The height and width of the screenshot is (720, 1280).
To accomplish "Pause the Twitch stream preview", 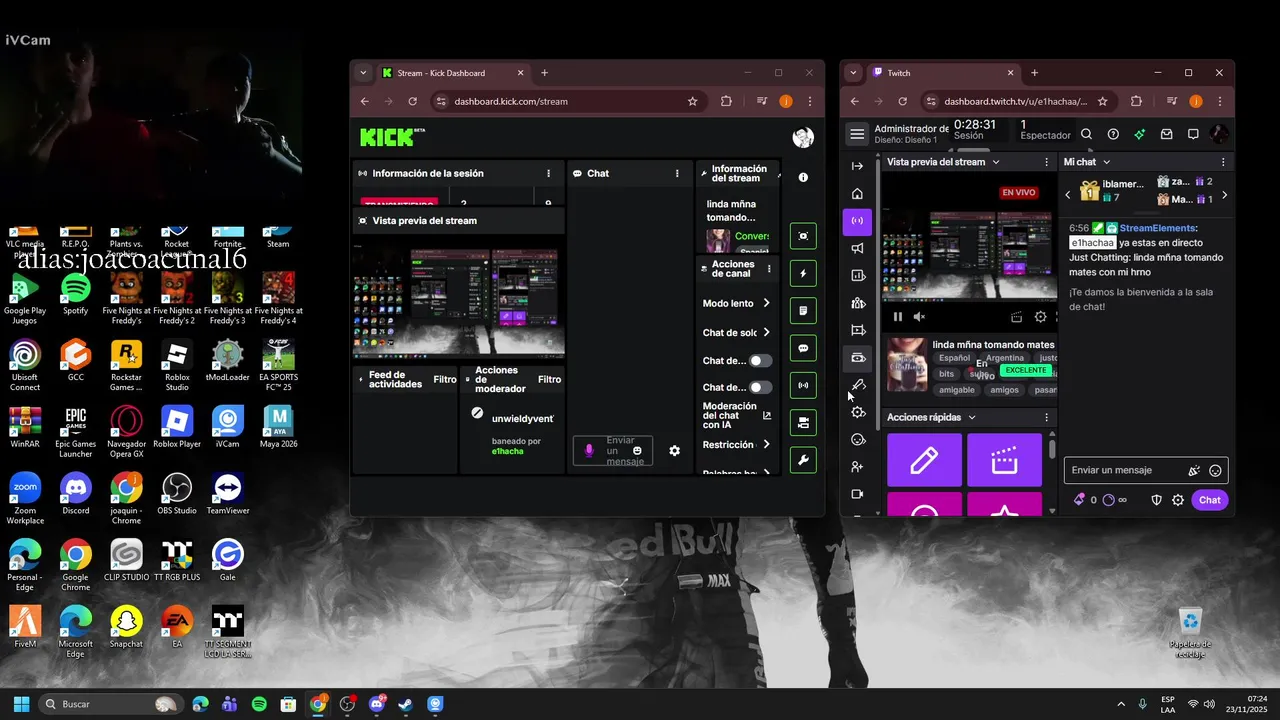I will coord(898,317).
